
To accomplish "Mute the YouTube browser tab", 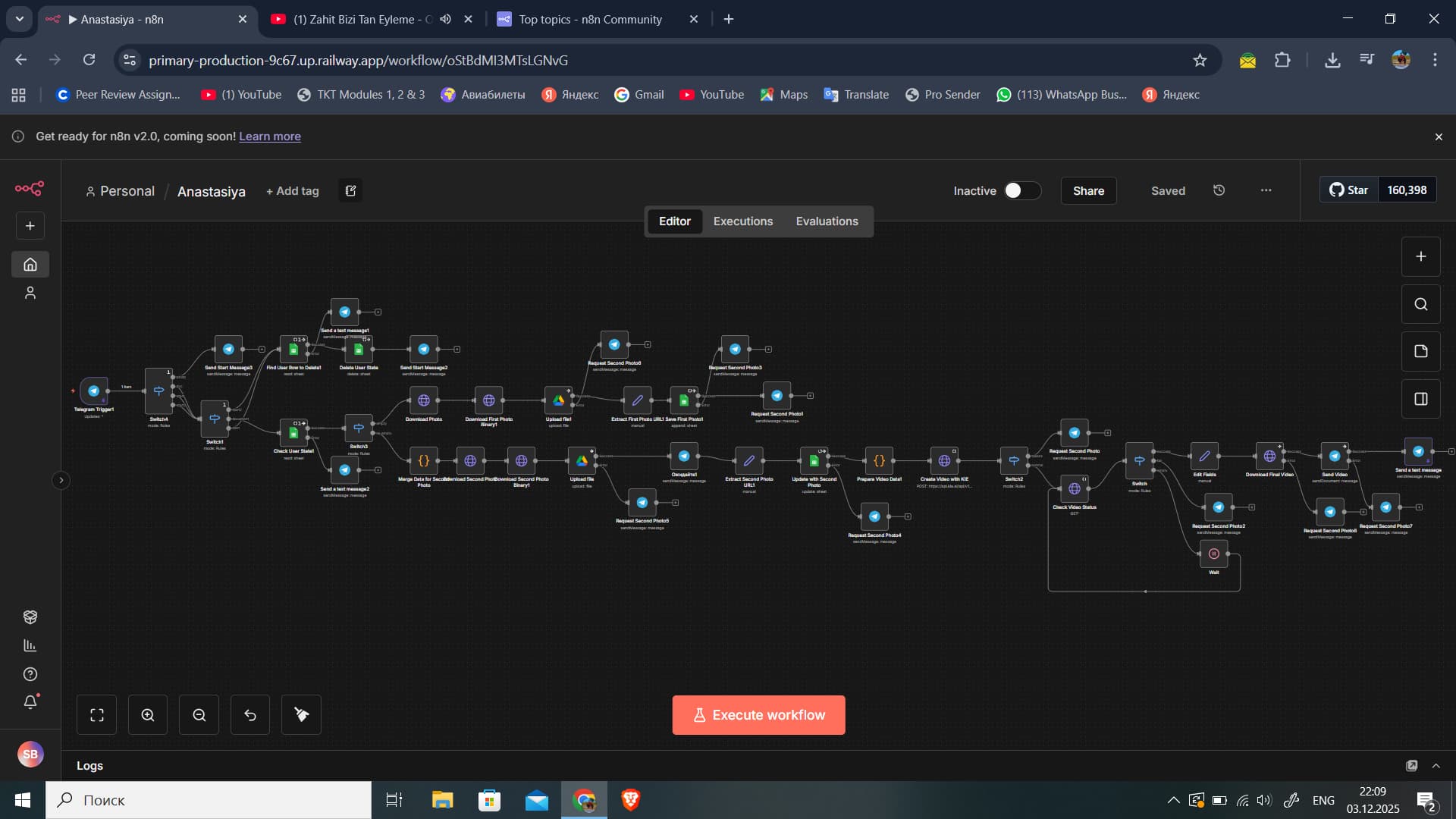I will tap(446, 19).
